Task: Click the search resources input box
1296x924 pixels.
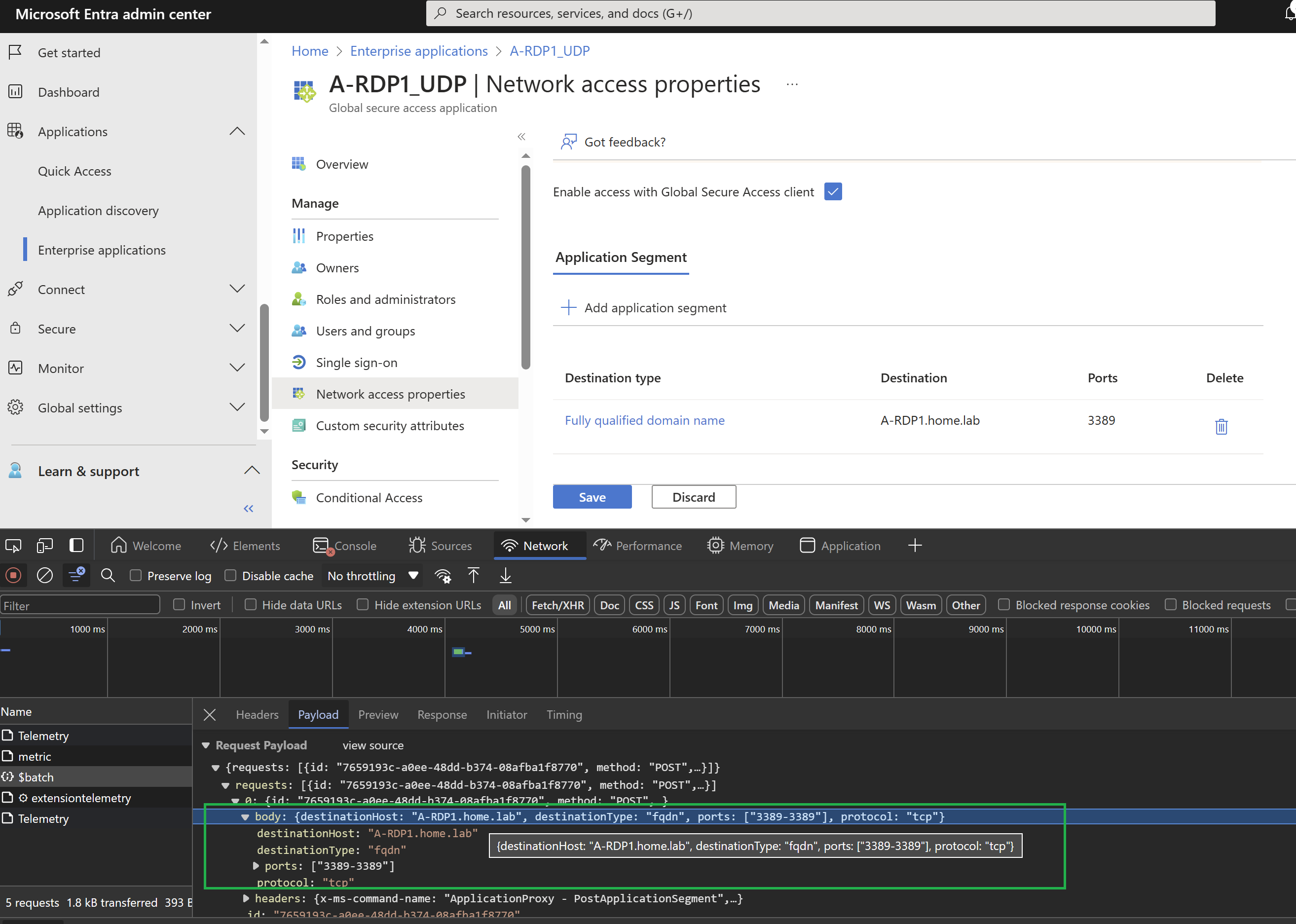Action: coord(820,13)
